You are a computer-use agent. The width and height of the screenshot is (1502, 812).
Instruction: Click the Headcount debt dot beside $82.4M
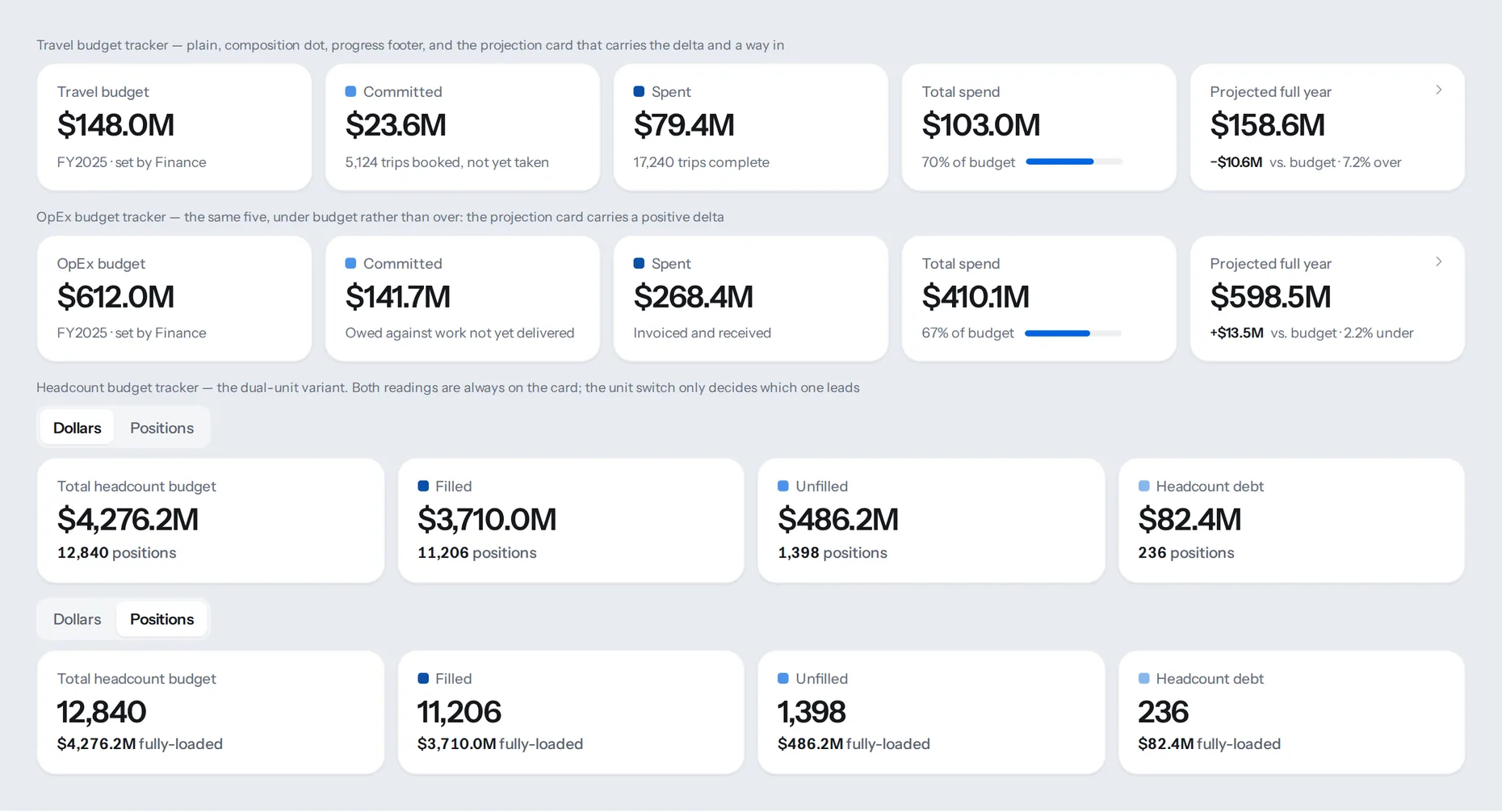1143,486
